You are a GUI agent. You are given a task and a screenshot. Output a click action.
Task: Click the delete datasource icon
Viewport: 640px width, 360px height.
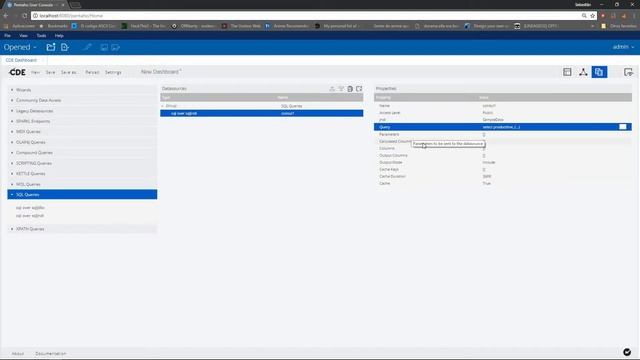click(359, 89)
